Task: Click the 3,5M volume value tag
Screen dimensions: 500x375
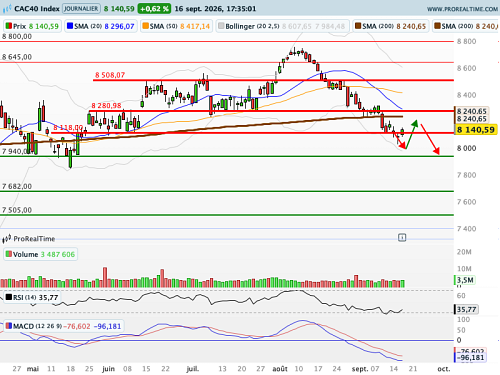Action: [465, 280]
